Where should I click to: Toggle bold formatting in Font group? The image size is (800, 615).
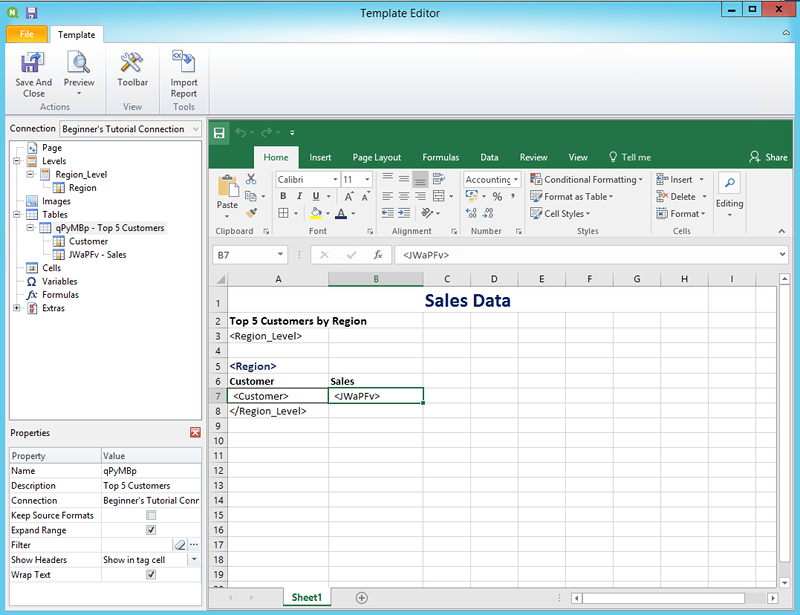tap(284, 197)
